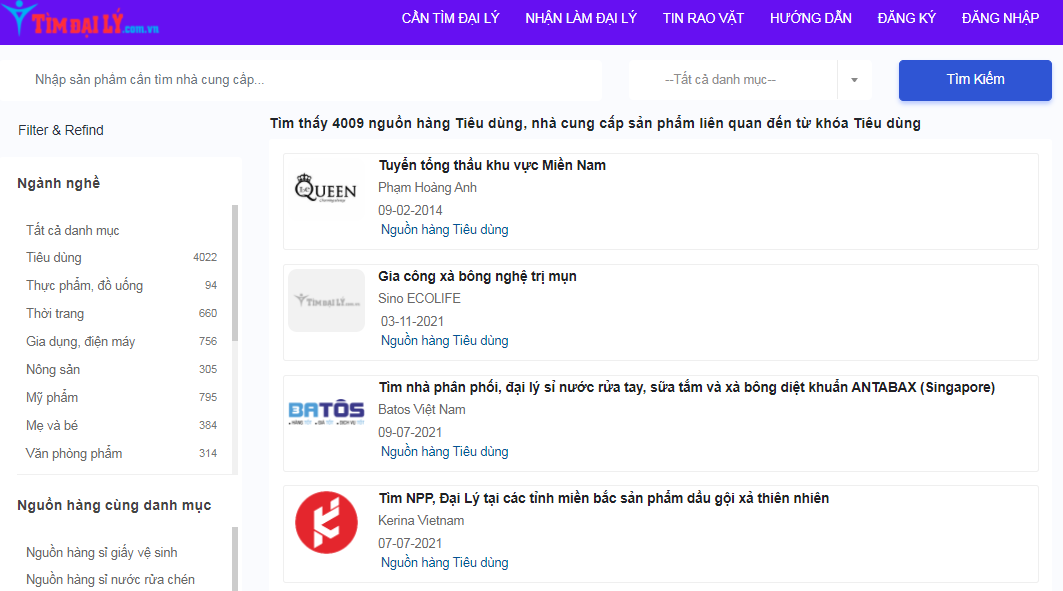Filter by 'Thực phẩm, đồ uống' category
Image resolution: width=1063 pixels, height=591 pixels.
[85, 286]
